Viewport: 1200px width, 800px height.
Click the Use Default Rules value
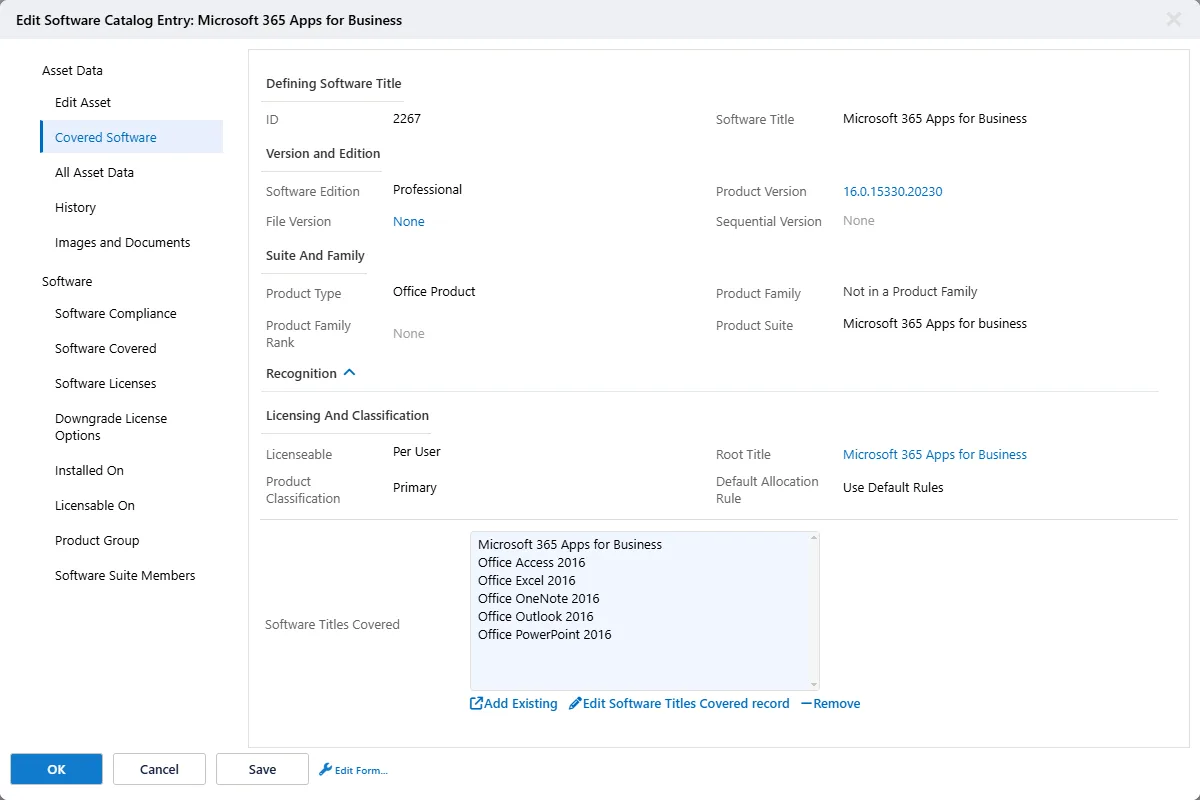[x=893, y=488]
